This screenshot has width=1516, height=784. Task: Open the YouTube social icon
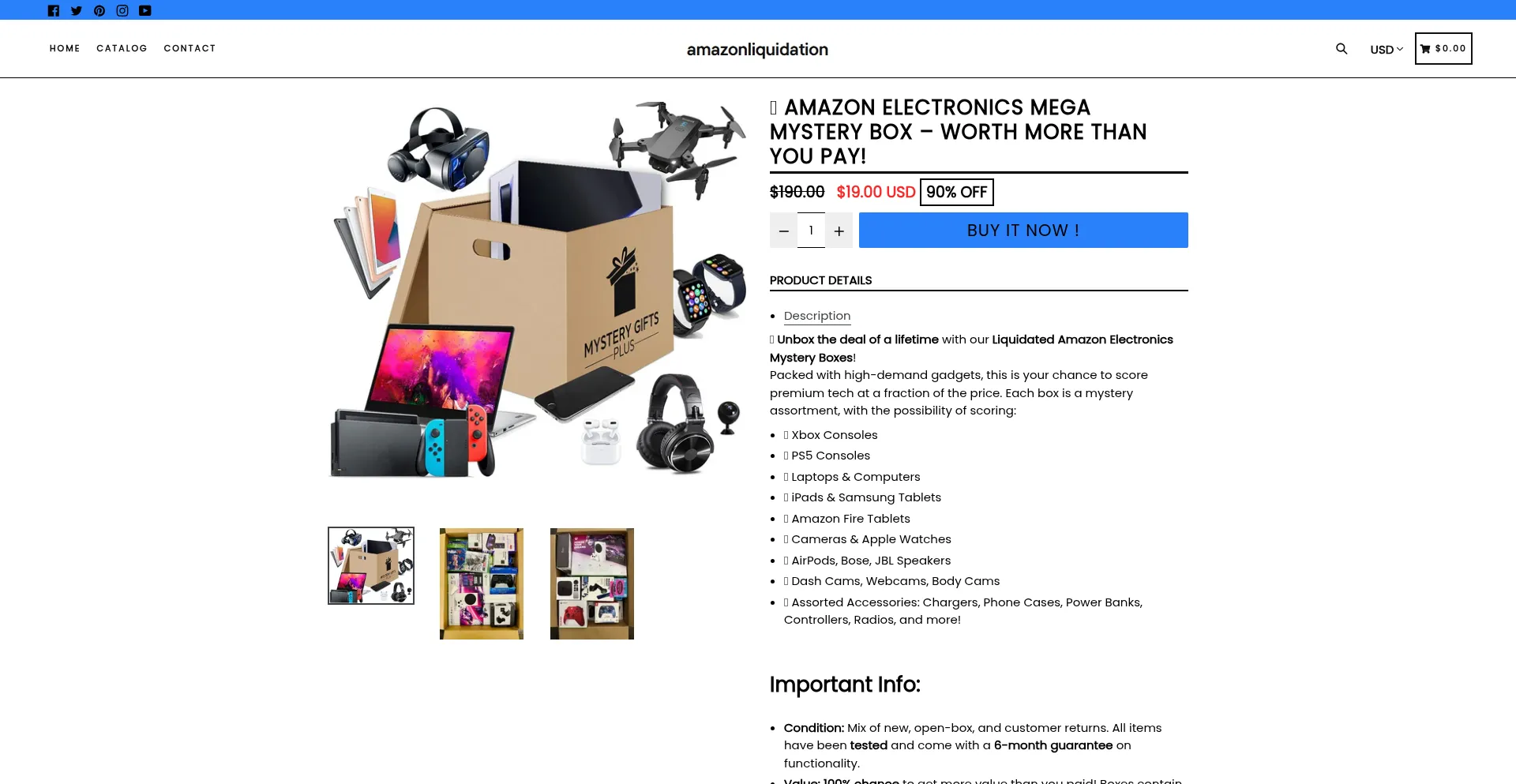[x=145, y=10]
